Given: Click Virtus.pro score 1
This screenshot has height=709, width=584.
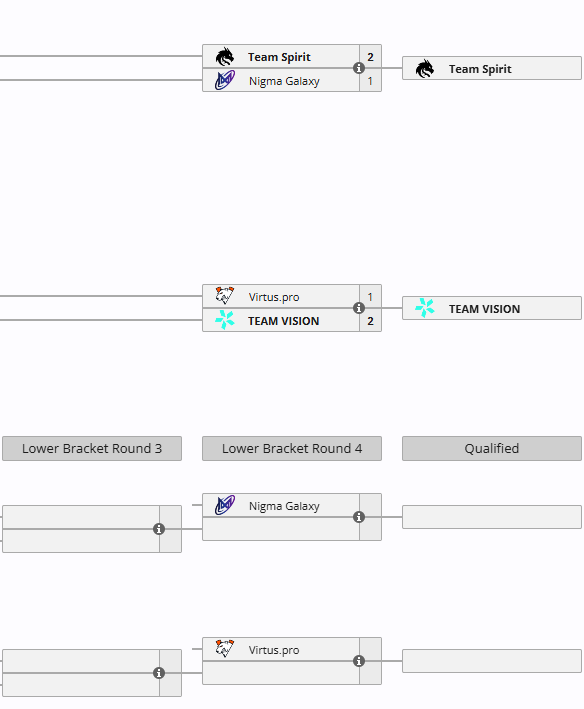Looking at the screenshot, I should click(x=370, y=297).
